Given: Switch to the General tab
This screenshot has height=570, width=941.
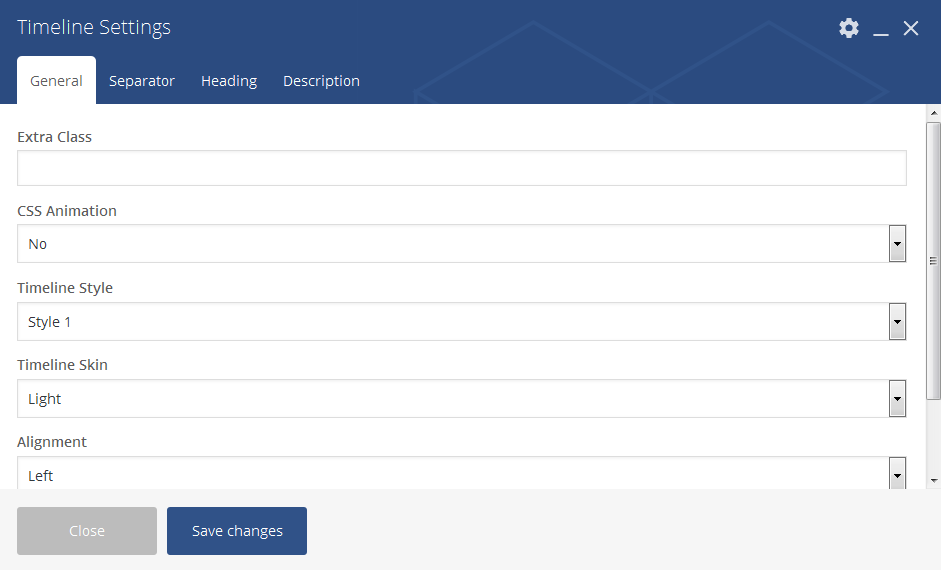Looking at the screenshot, I should pos(56,81).
